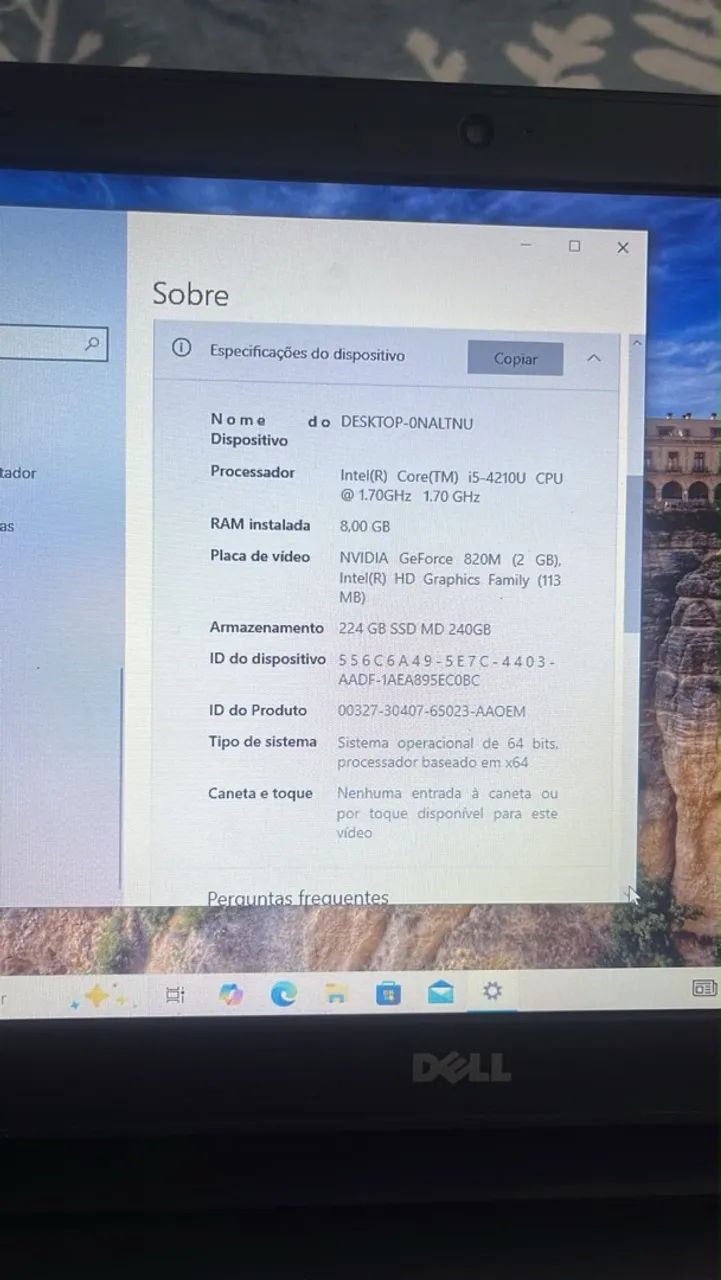Click the sparkle search highlight icon on taskbar

97,996
